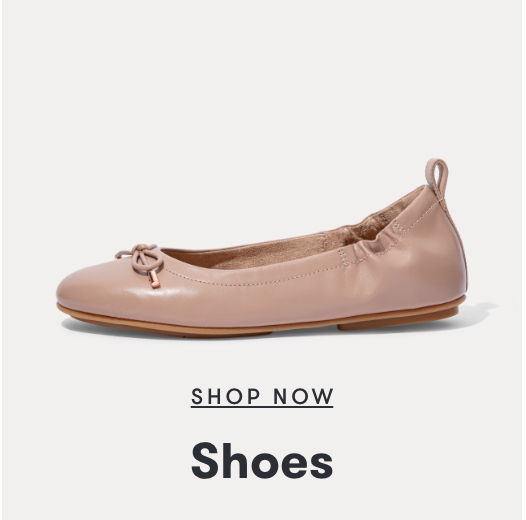Open the Shoes category heading

[262, 461]
